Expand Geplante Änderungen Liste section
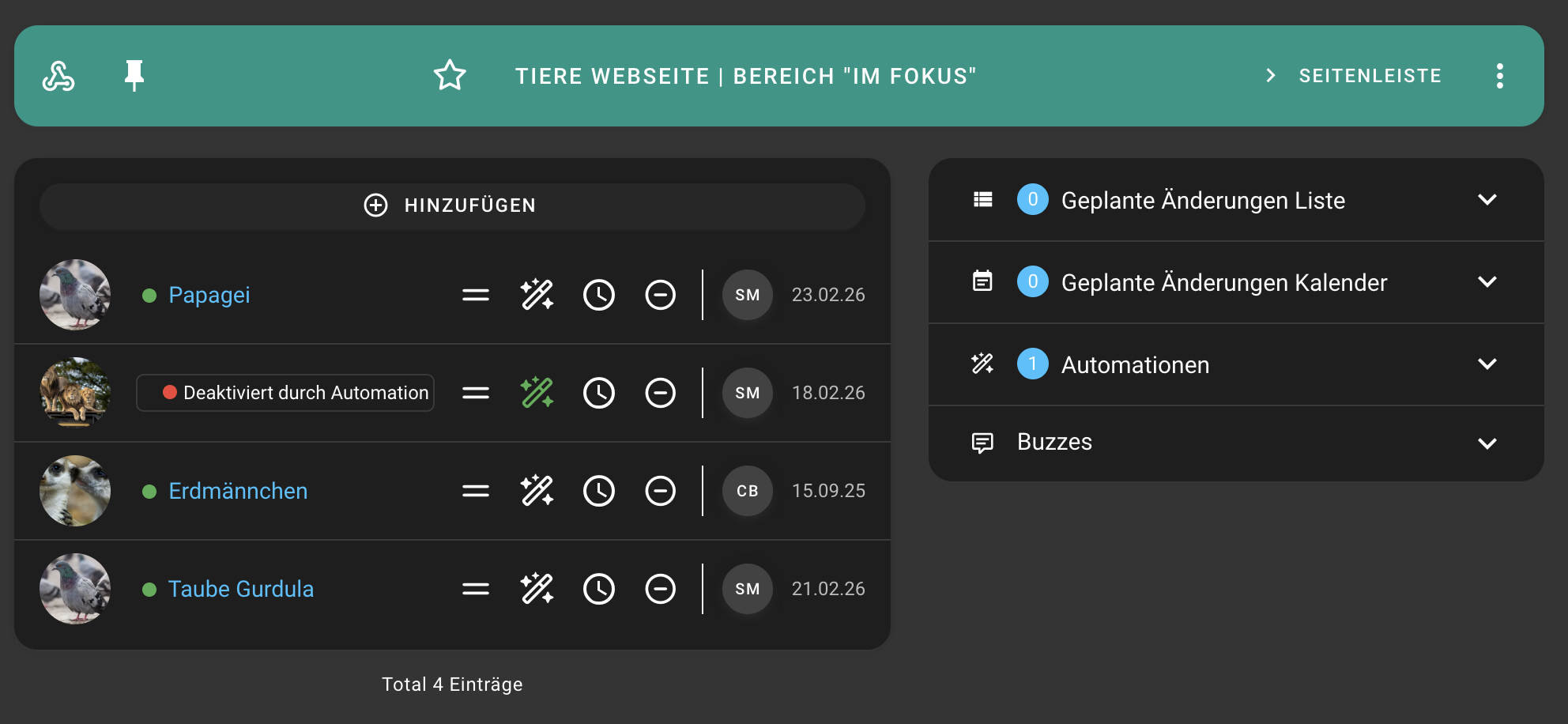Image resolution: width=1568 pixels, height=724 pixels. 1487,200
